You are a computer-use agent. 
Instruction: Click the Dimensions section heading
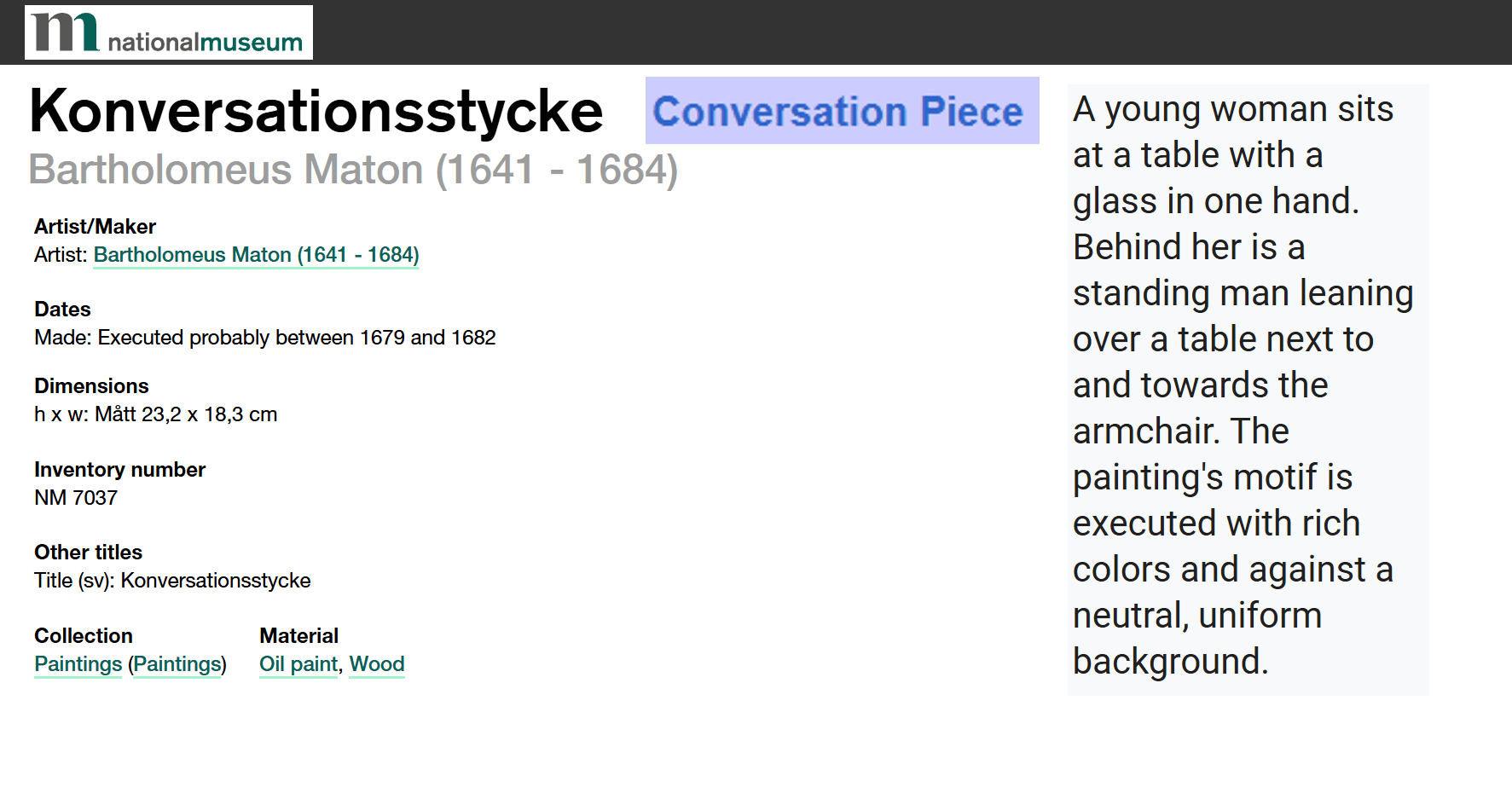coord(91,386)
